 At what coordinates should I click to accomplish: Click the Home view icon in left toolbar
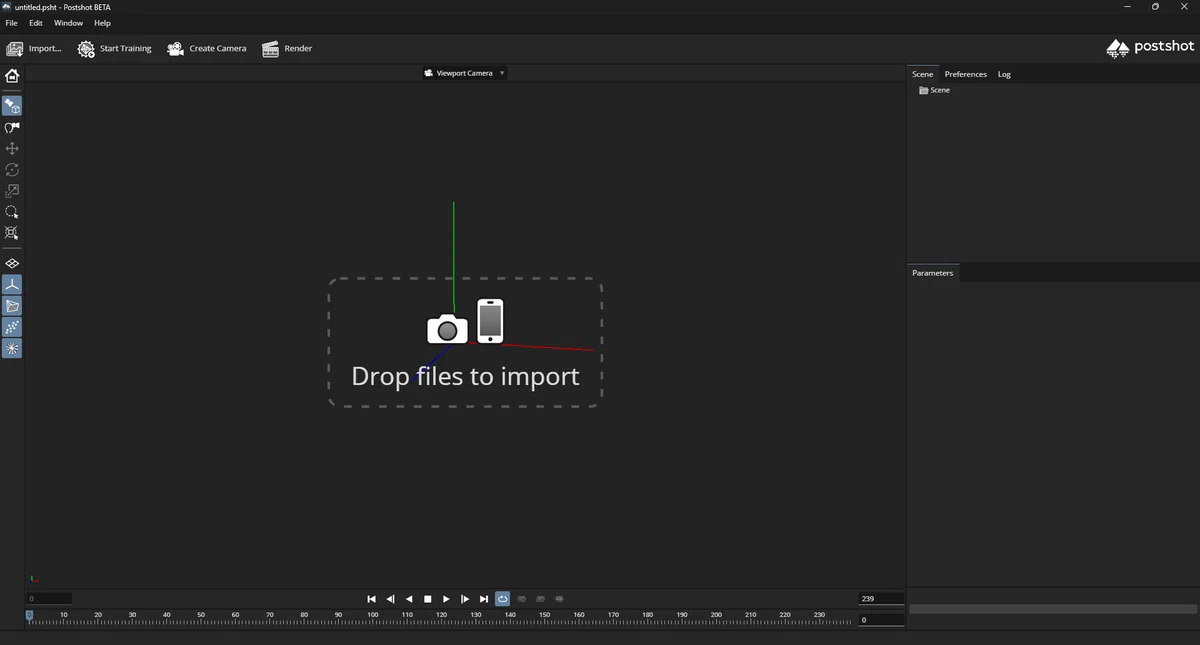[12, 76]
